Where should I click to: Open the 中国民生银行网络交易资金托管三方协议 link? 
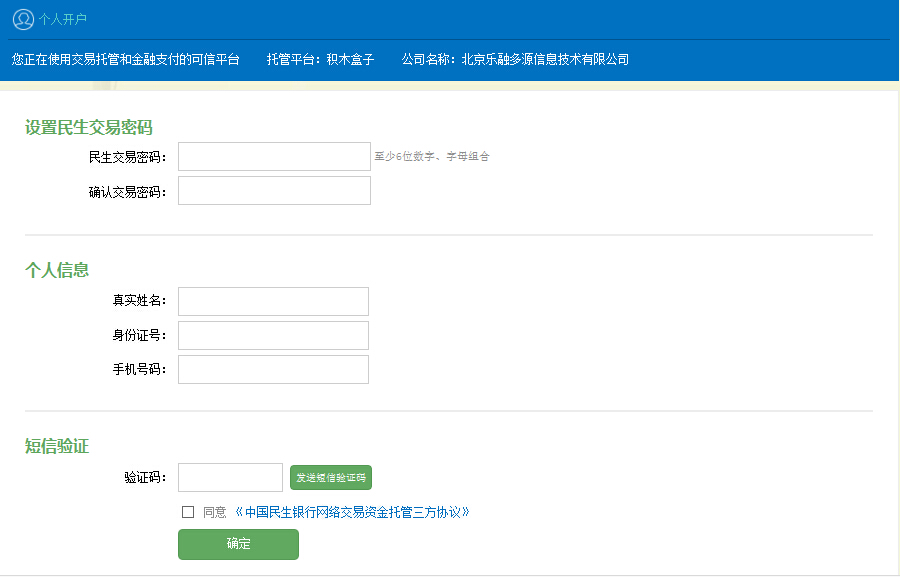point(352,512)
